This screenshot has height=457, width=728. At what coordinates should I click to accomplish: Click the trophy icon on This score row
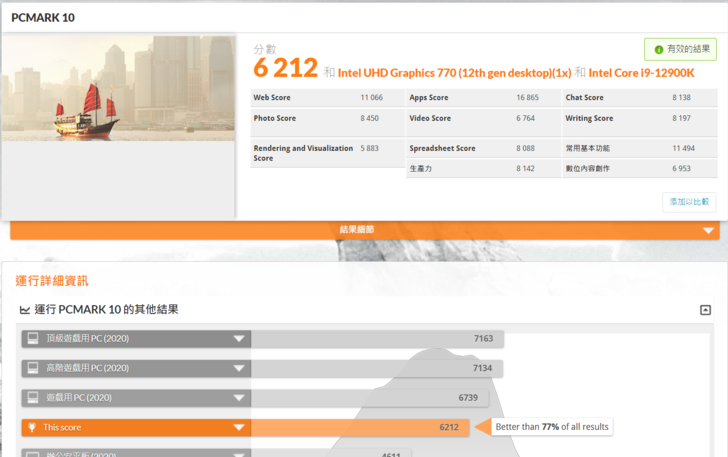pos(32,427)
